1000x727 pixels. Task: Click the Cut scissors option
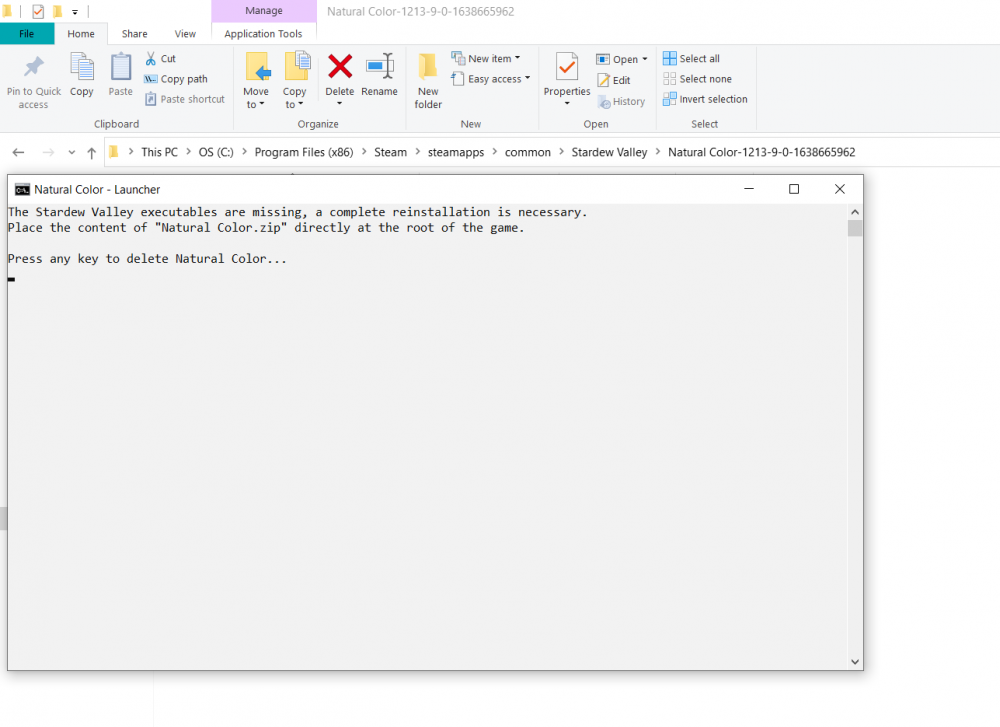[160, 59]
